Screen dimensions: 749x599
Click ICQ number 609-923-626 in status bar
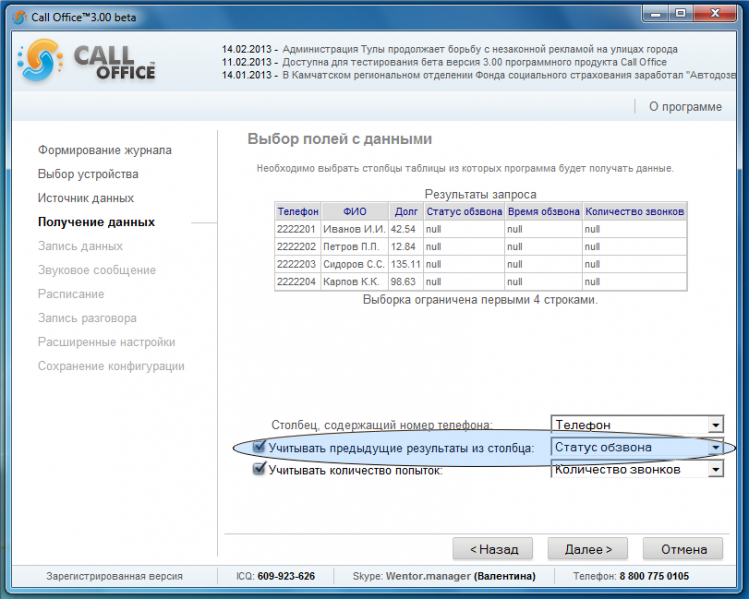tap(286, 576)
